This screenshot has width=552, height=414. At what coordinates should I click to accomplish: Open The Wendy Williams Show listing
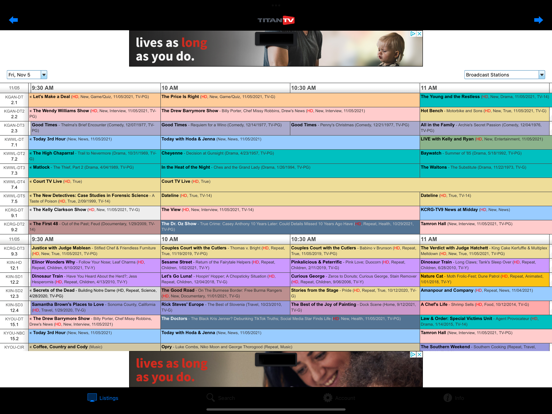point(94,114)
